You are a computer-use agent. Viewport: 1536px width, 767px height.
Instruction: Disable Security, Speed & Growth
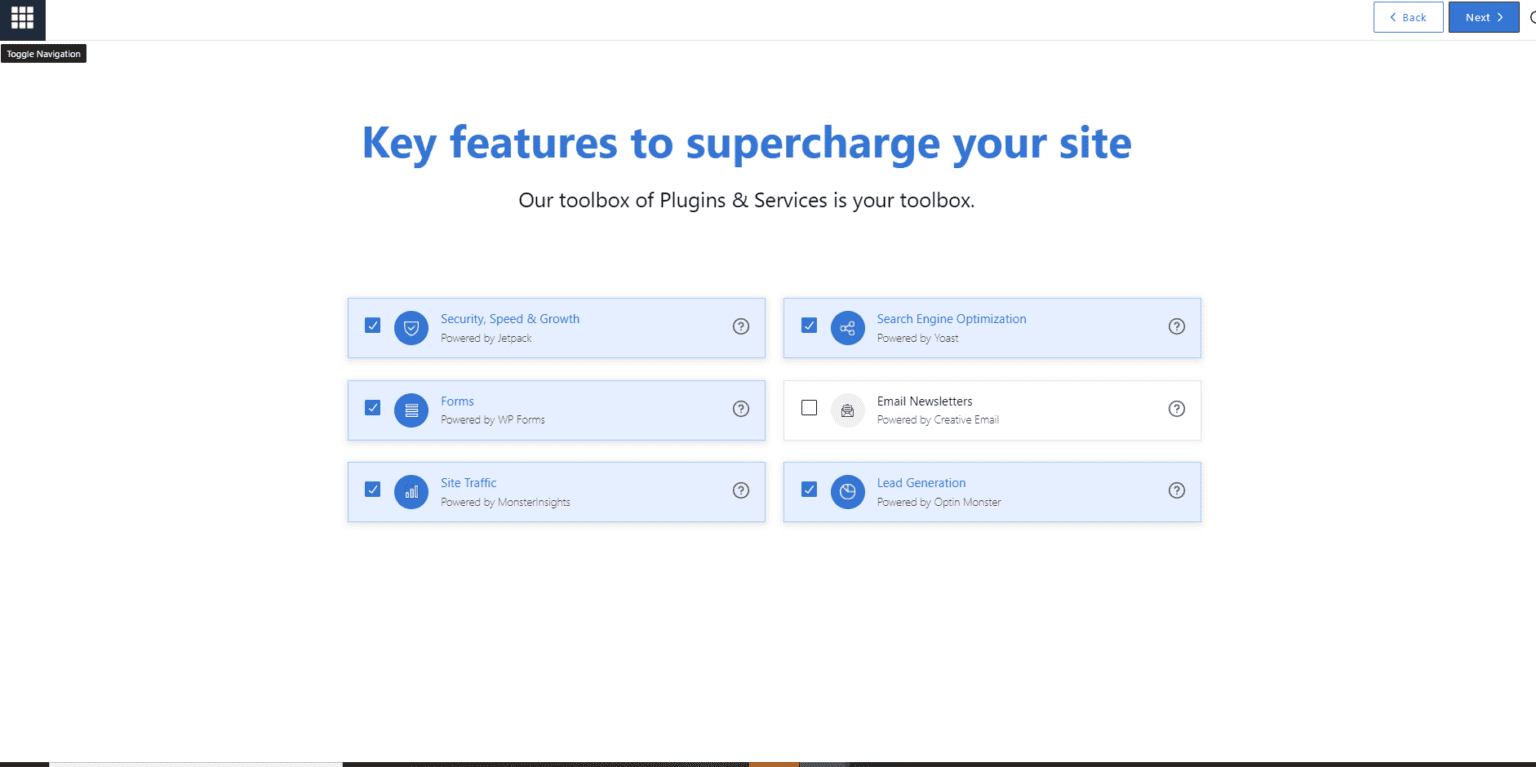pos(372,325)
